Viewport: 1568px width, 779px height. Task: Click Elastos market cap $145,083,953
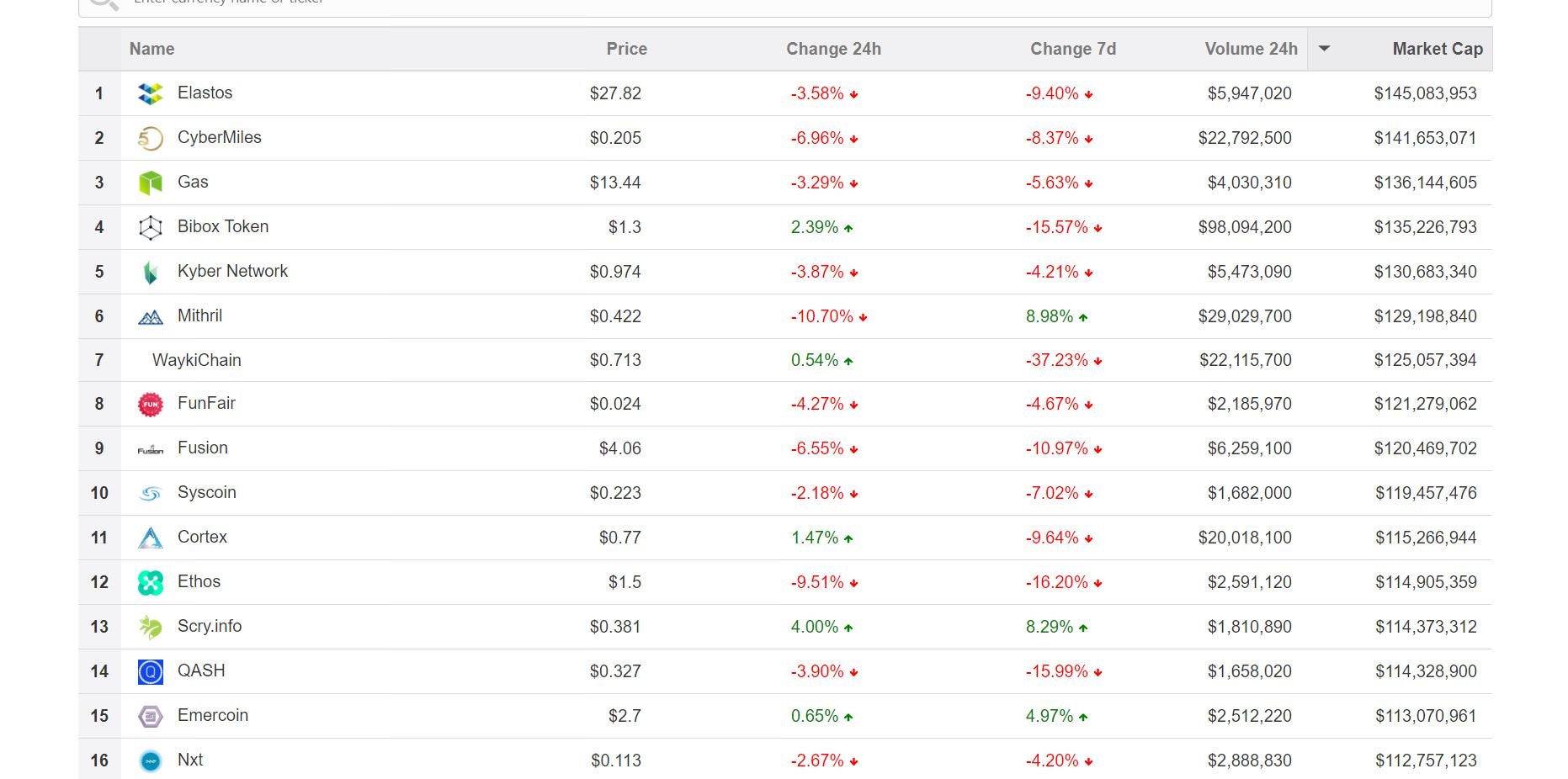coord(1425,93)
